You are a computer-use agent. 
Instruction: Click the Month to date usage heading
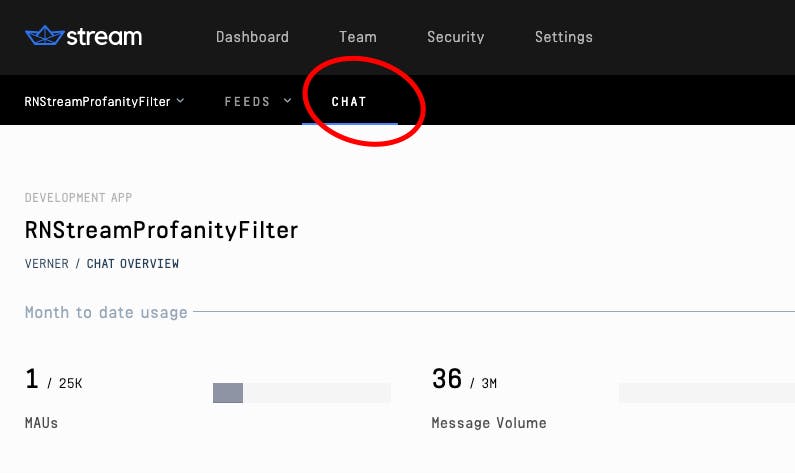click(x=106, y=312)
